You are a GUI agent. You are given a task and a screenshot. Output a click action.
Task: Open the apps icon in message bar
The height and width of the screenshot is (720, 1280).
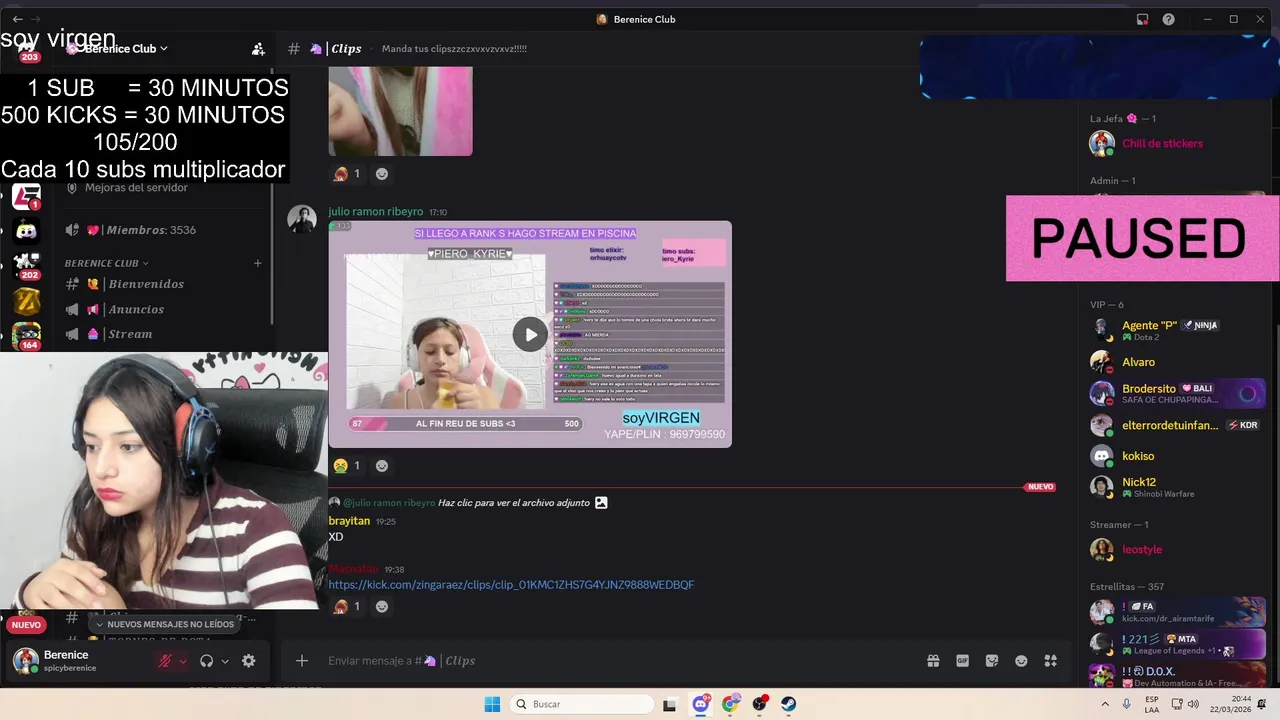click(1051, 661)
